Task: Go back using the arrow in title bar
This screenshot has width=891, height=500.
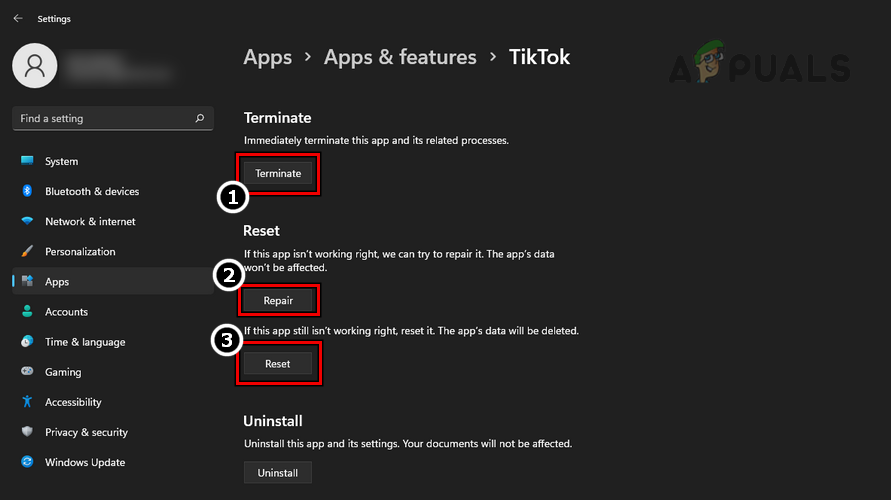Action: [x=18, y=18]
